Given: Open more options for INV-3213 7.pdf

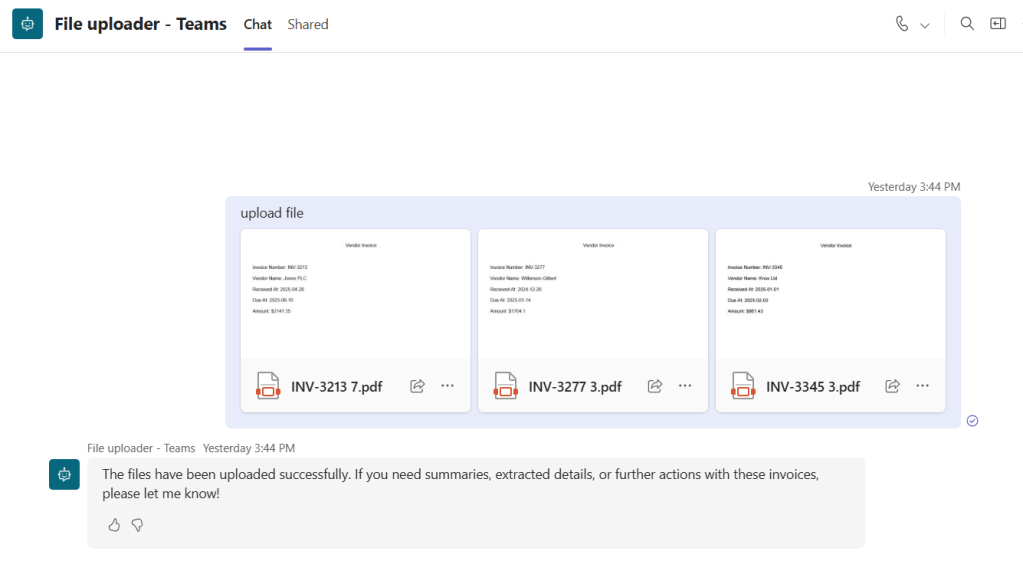Looking at the screenshot, I should point(447,386).
